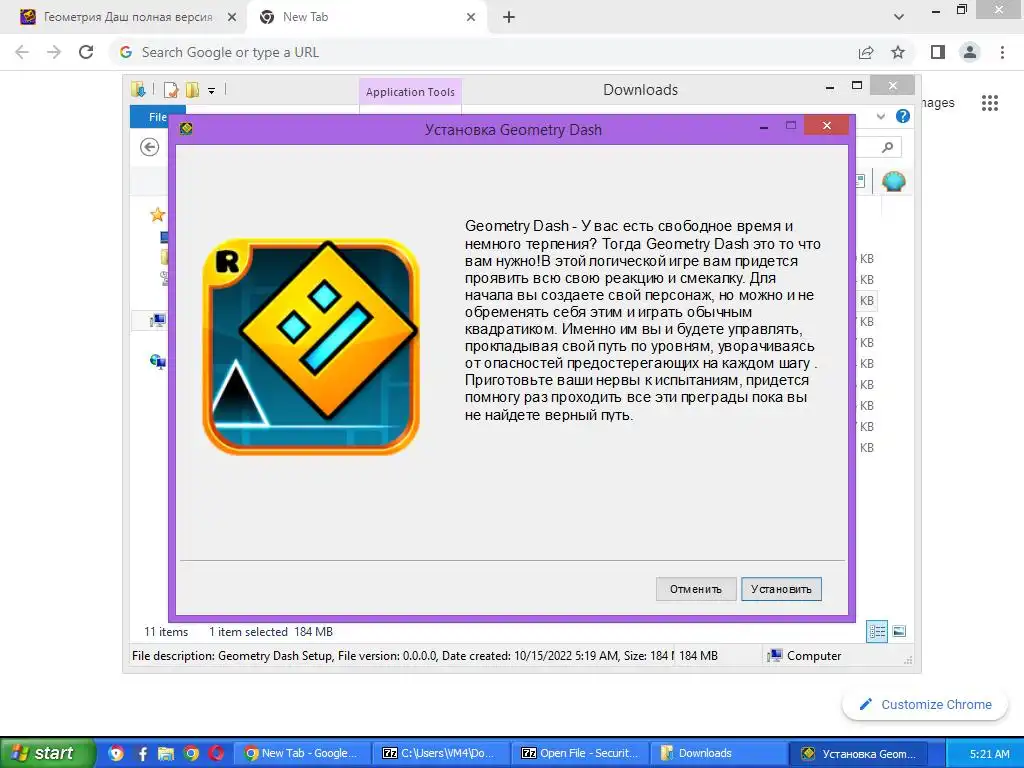Click the New folder quick access icon
The width and height of the screenshot is (1024, 768).
(x=192, y=90)
